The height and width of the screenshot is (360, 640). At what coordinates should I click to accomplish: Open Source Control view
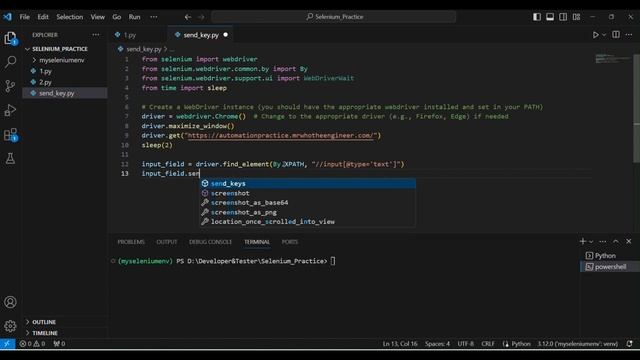[x=10, y=86]
